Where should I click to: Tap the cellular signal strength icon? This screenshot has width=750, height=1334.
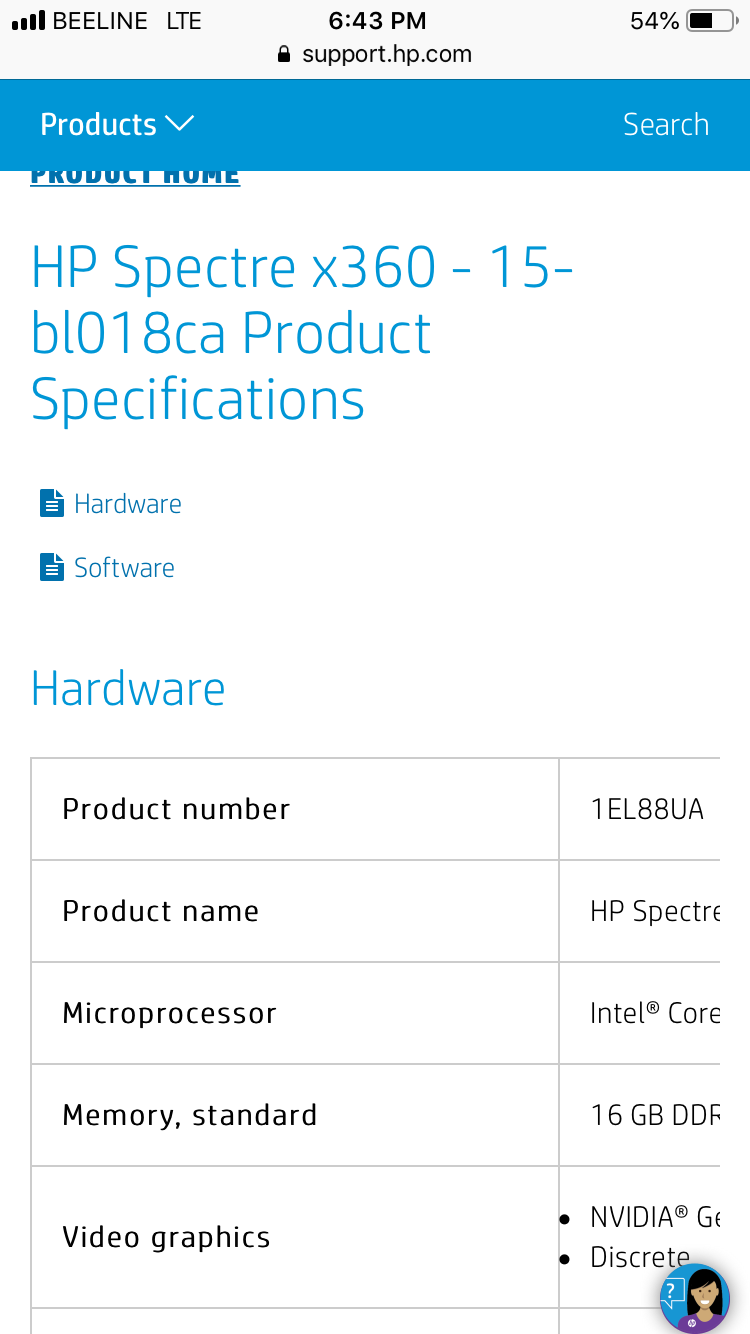pos(28,21)
